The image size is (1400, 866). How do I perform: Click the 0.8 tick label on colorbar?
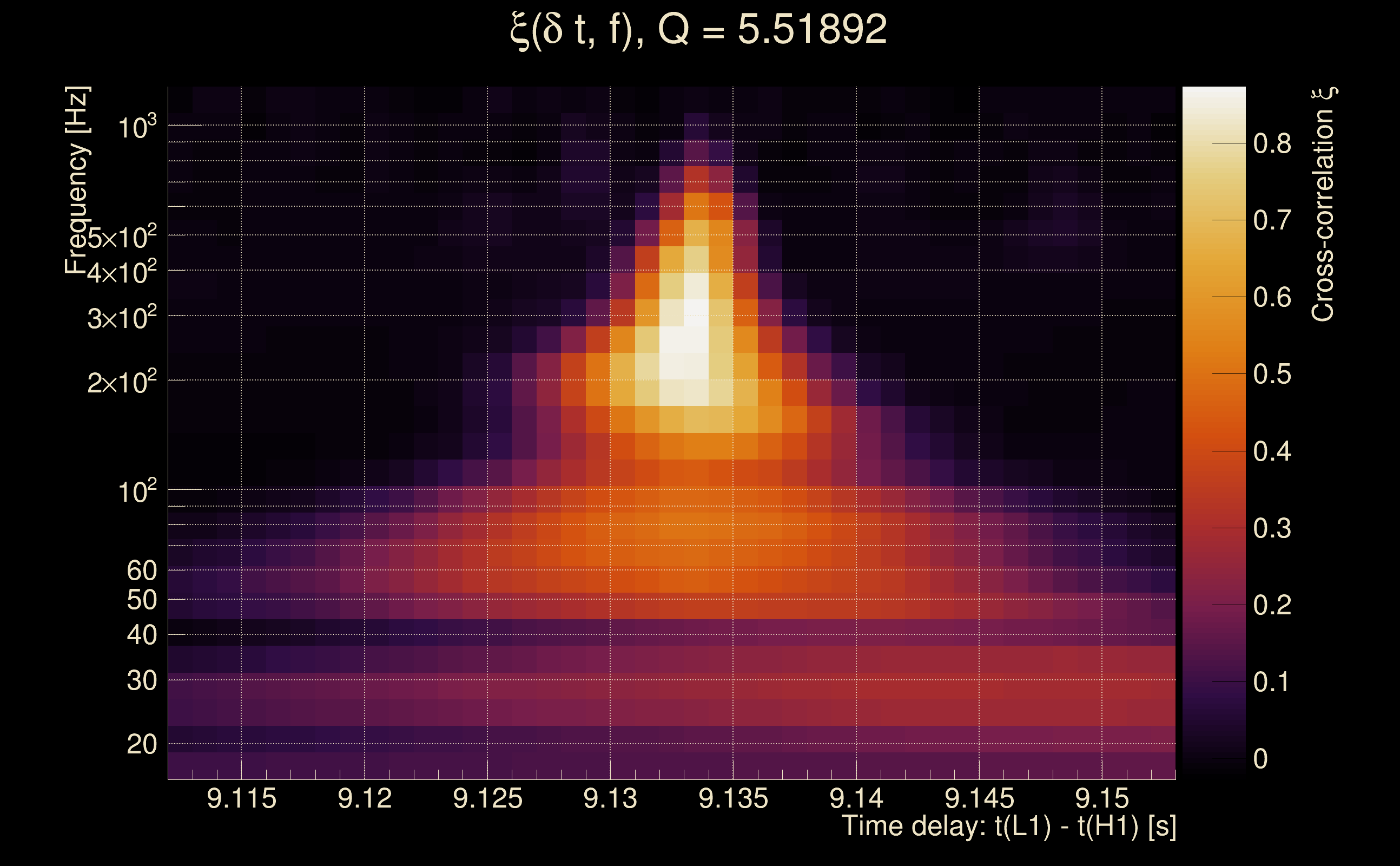point(1272,143)
